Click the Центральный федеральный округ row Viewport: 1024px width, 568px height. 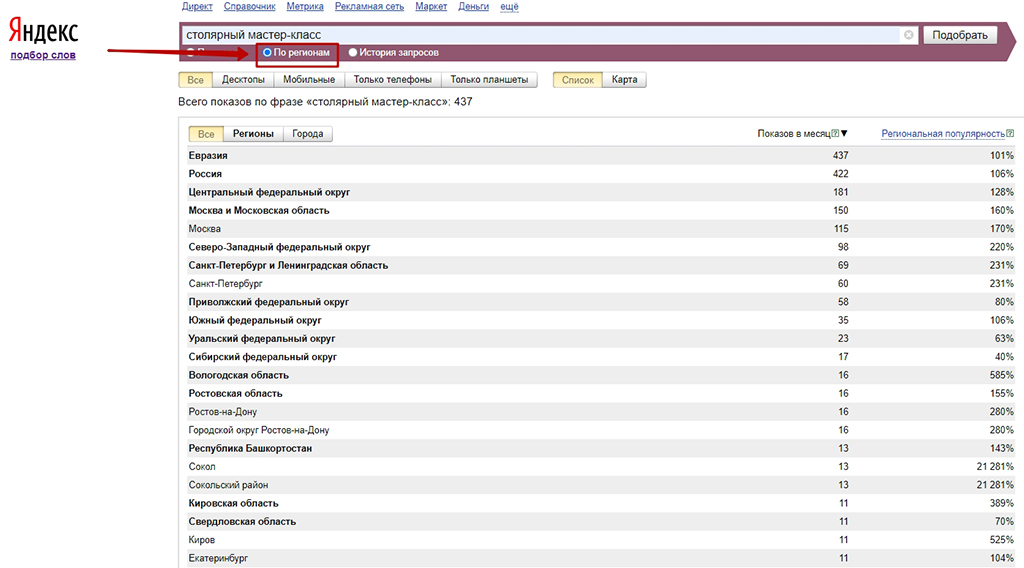coord(601,192)
